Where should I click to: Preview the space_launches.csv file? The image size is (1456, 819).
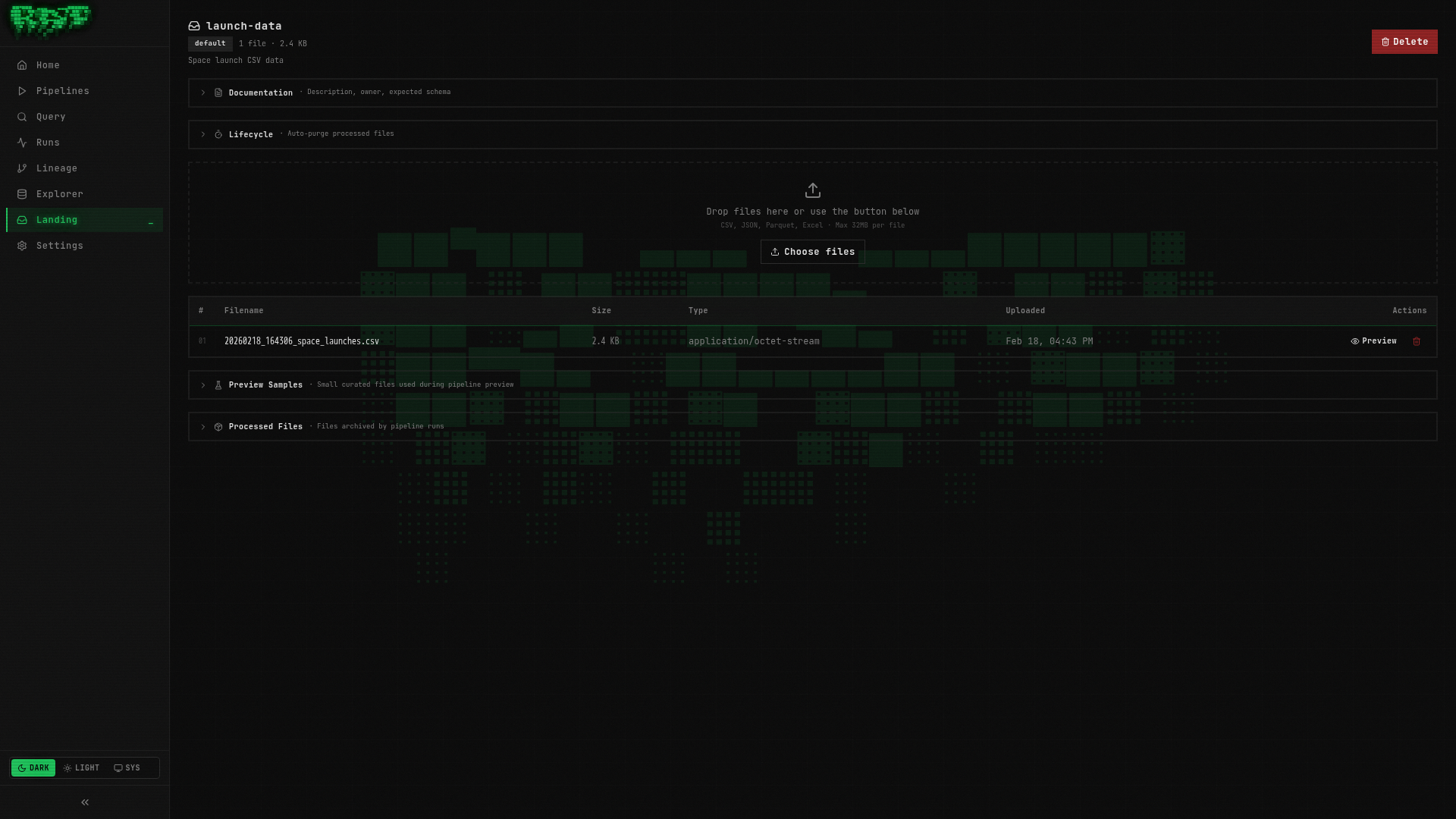tap(1373, 341)
